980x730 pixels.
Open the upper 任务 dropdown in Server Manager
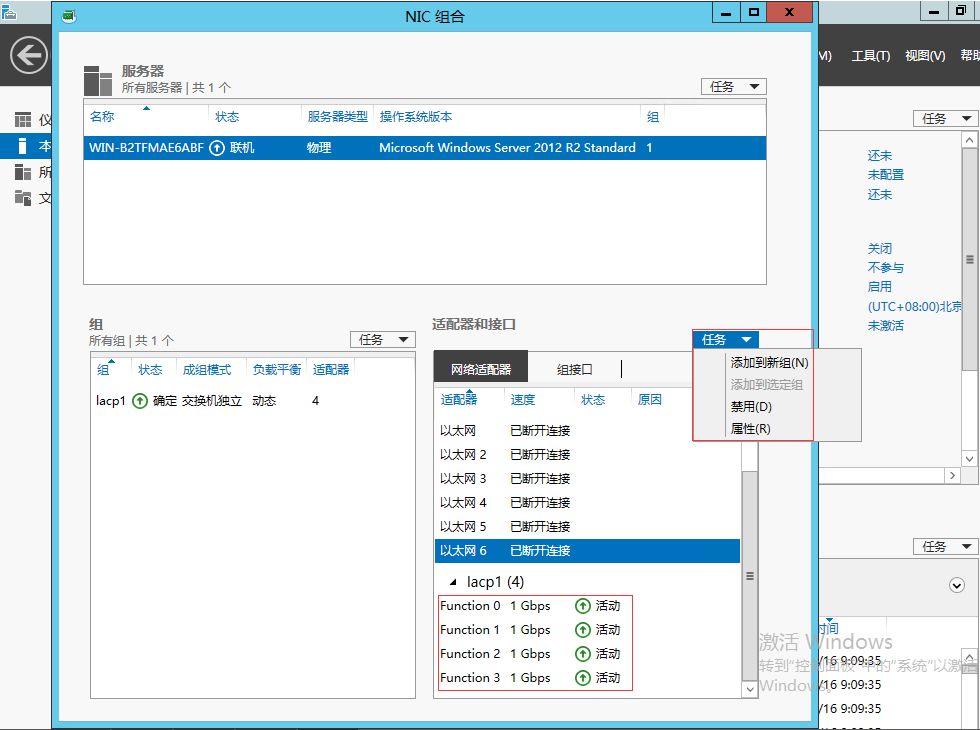click(x=946, y=118)
